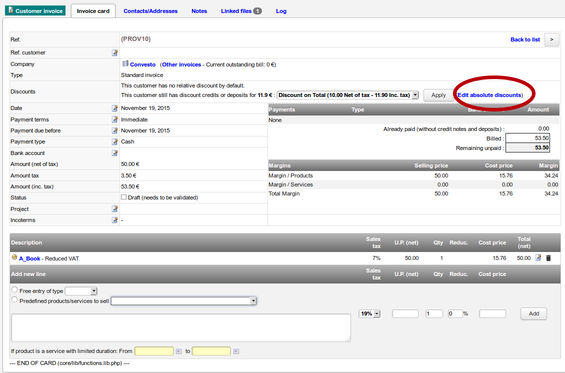Click the Total Margin row label

tap(284, 194)
